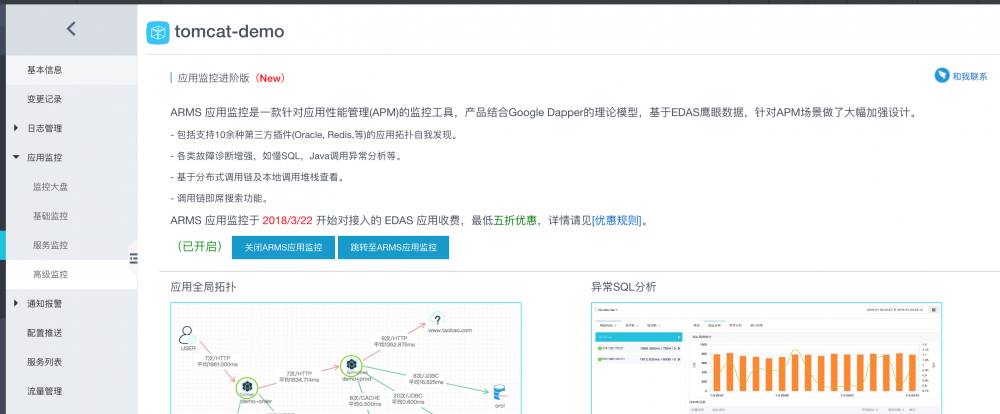Click the 异常SQL分析 section title
The height and width of the screenshot is (414, 1000).
[x=624, y=287]
